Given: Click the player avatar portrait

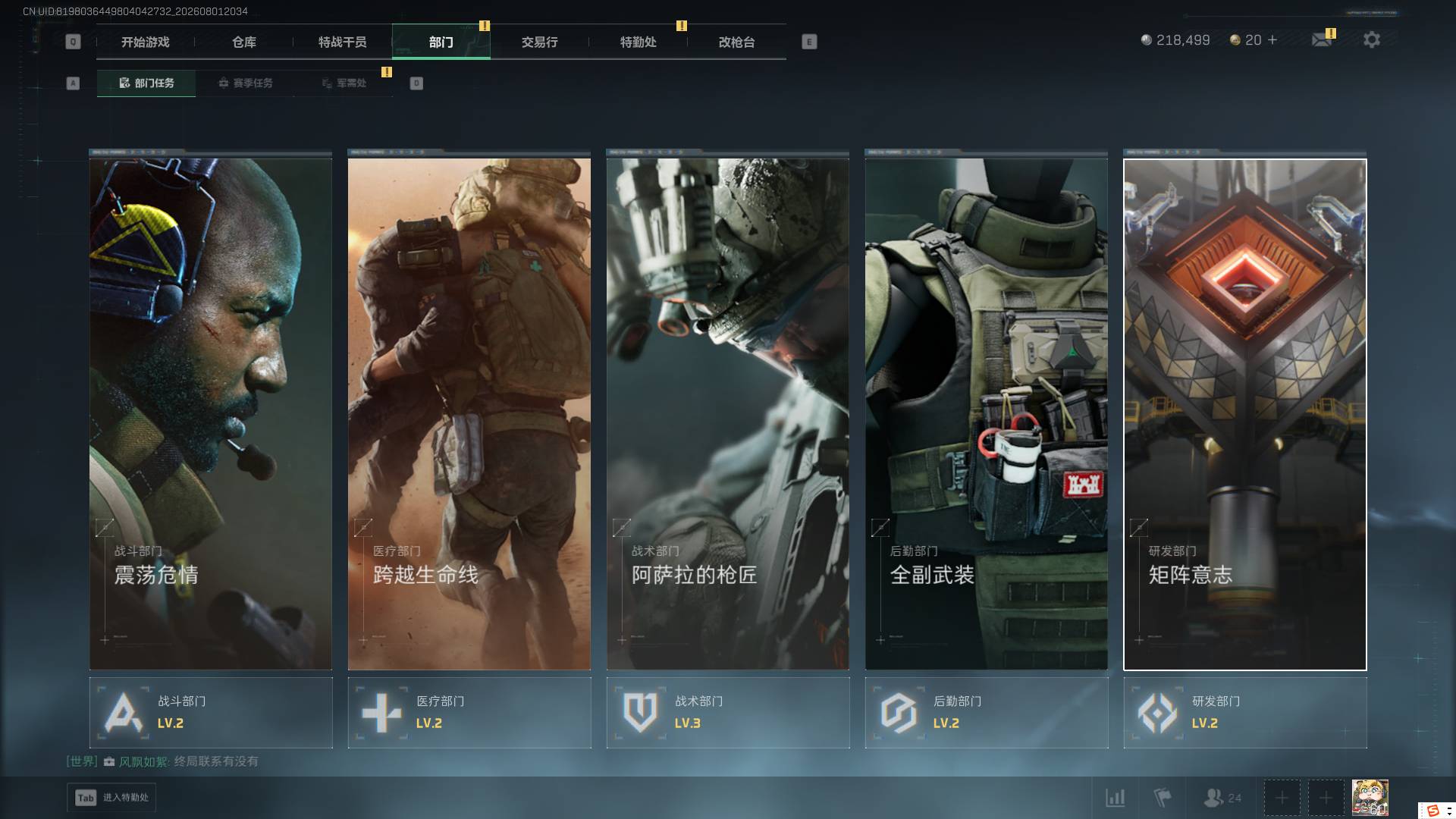Looking at the screenshot, I should (1370, 798).
